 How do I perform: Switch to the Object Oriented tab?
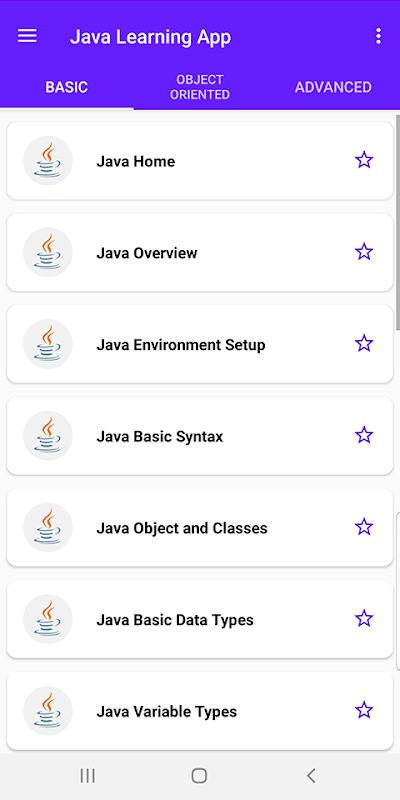200,87
